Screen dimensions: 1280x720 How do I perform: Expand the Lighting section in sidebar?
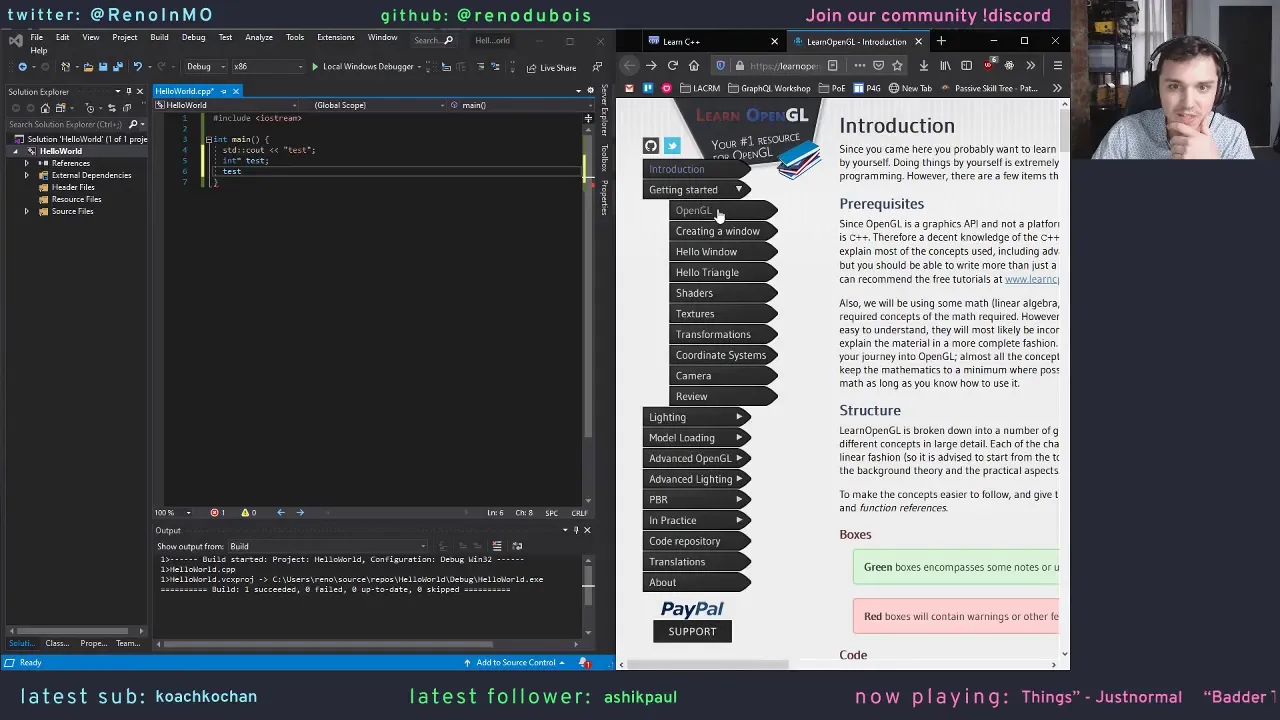pyautogui.click(x=695, y=417)
